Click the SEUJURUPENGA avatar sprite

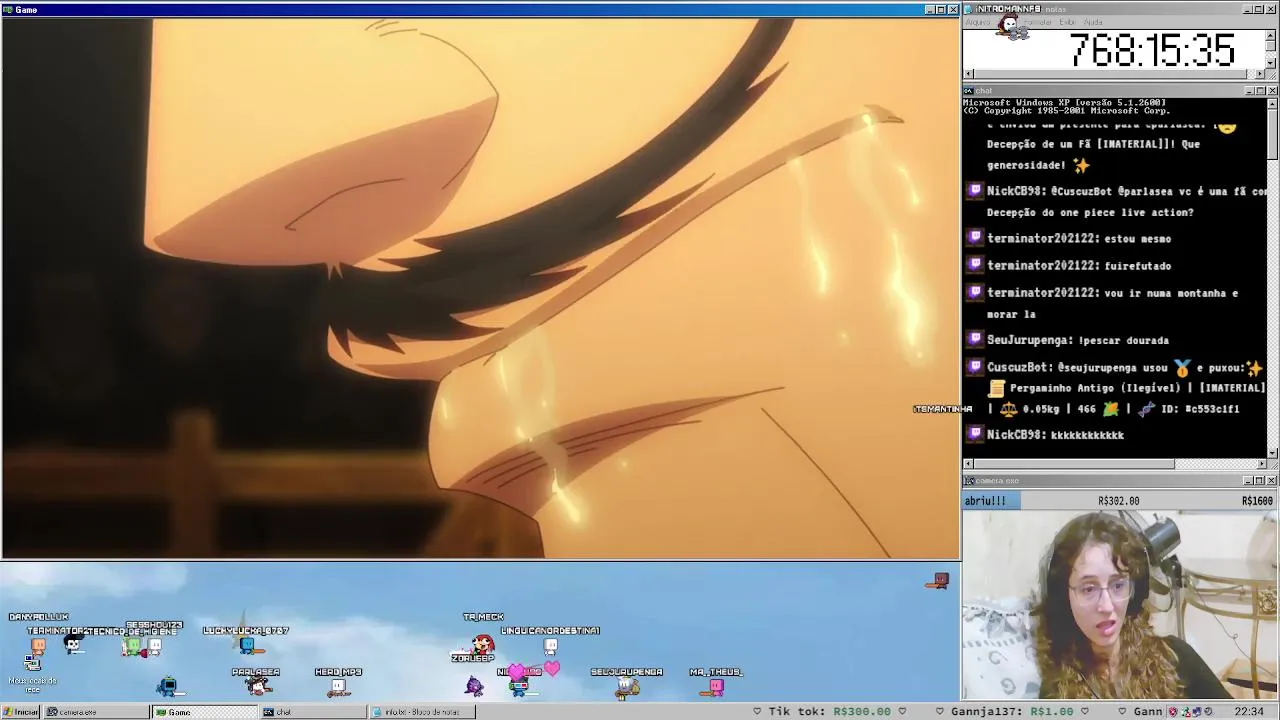pyautogui.click(x=627, y=686)
